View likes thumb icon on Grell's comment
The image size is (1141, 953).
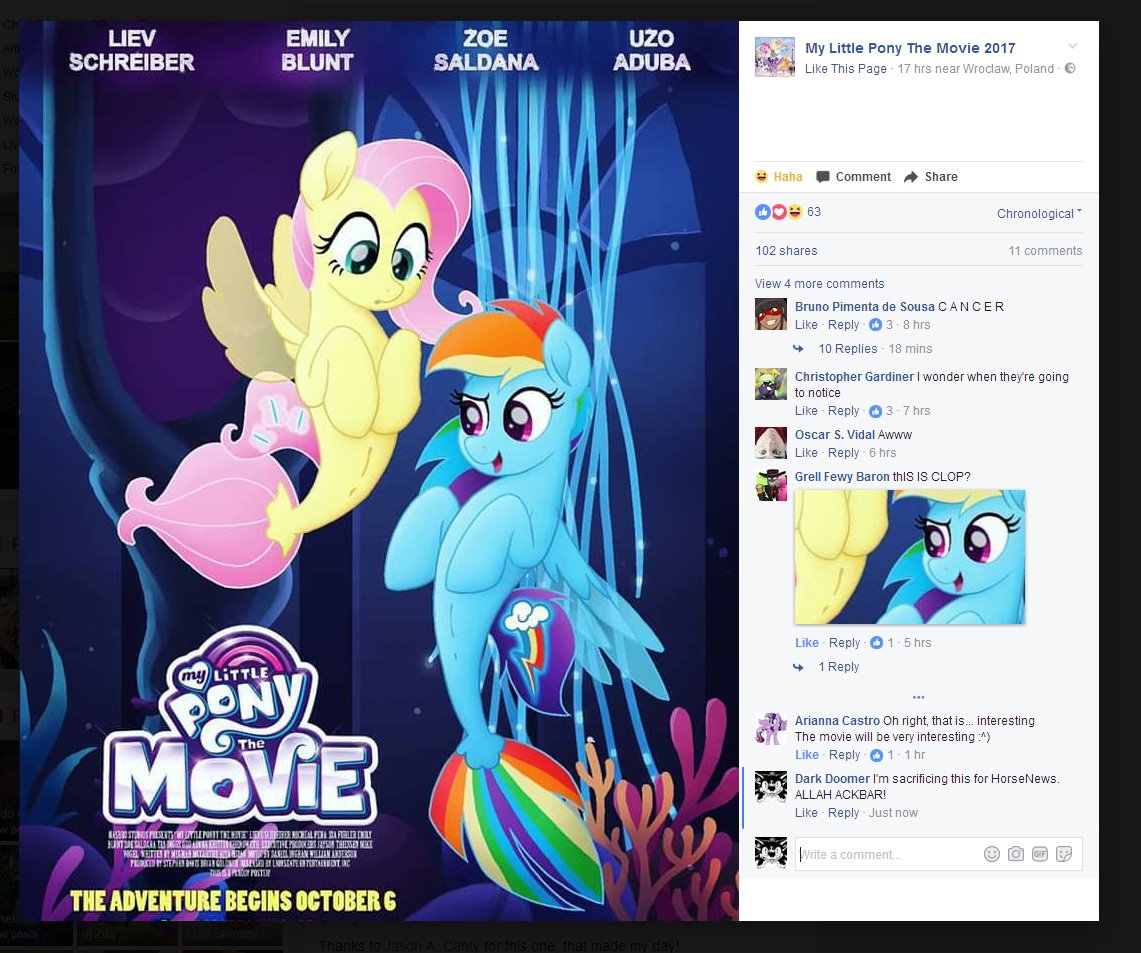tap(877, 642)
